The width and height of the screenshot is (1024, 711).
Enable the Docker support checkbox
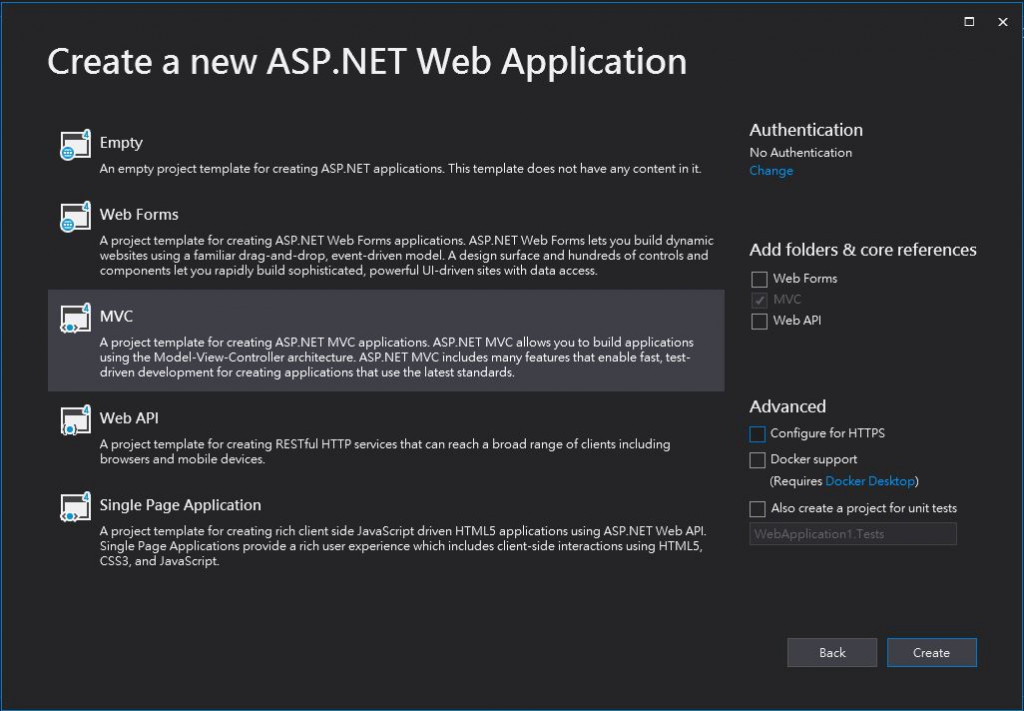758,460
